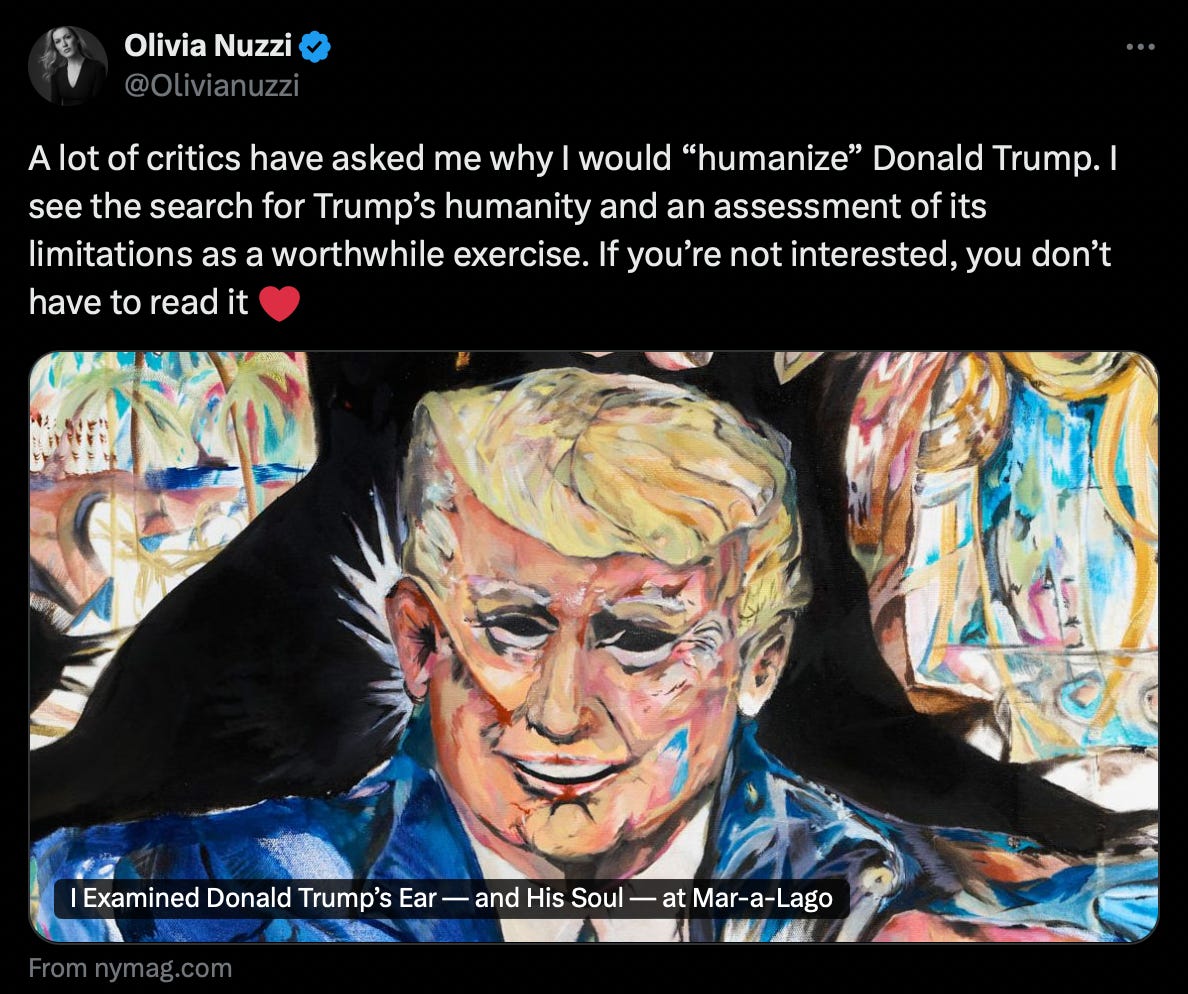Screen dimensions: 1188x994
Task: Click the red heart emoji in tweet
Action: tap(280, 303)
